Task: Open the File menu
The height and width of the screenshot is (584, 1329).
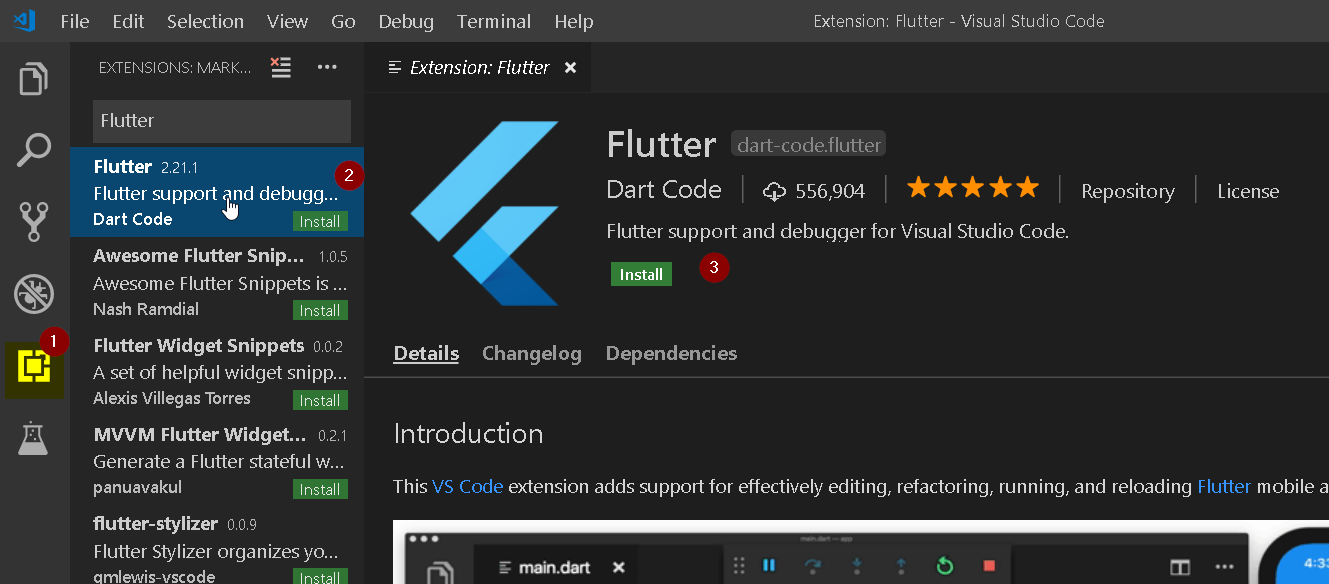Action: (x=75, y=21)
